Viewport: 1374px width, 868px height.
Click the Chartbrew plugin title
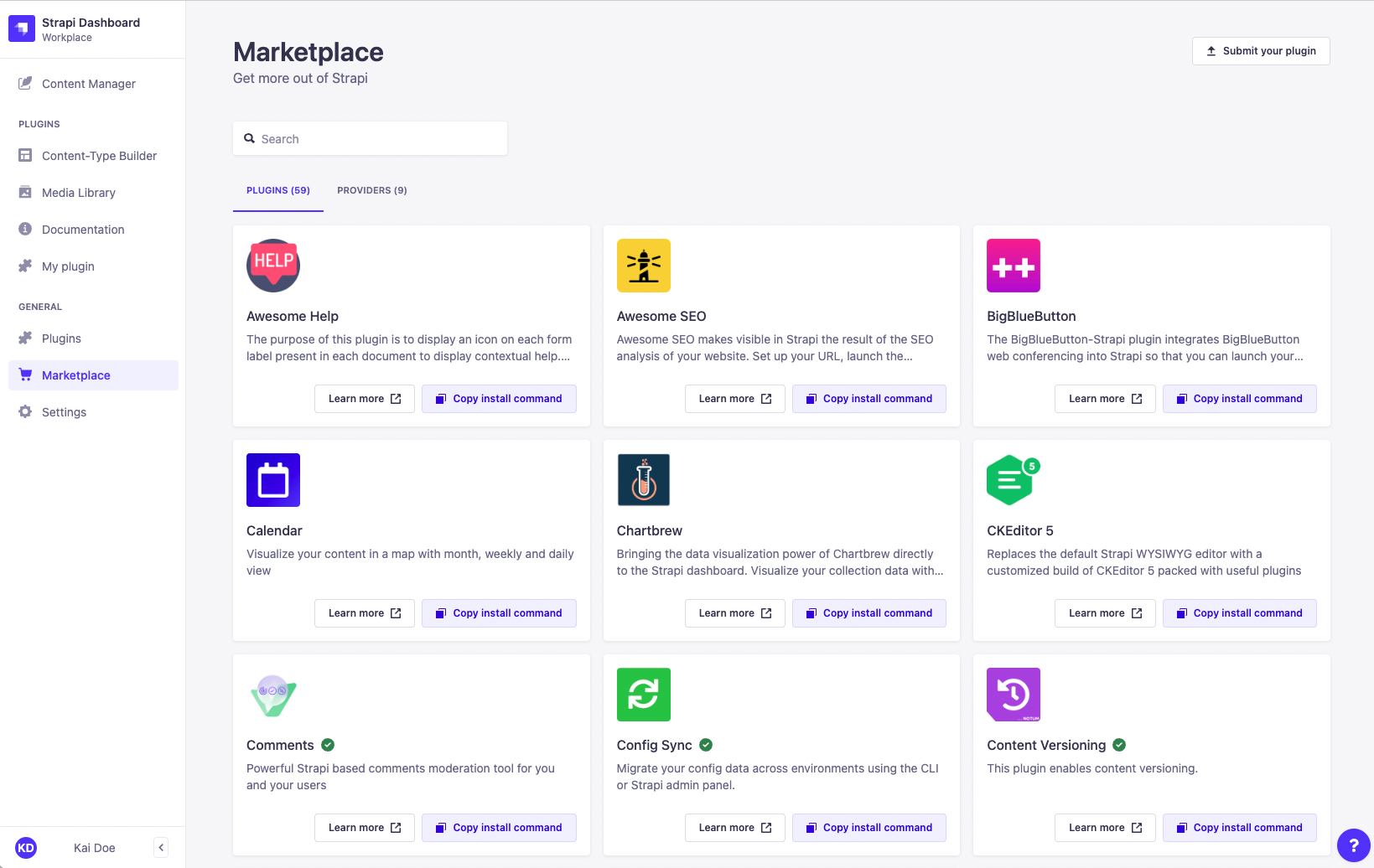650,530
